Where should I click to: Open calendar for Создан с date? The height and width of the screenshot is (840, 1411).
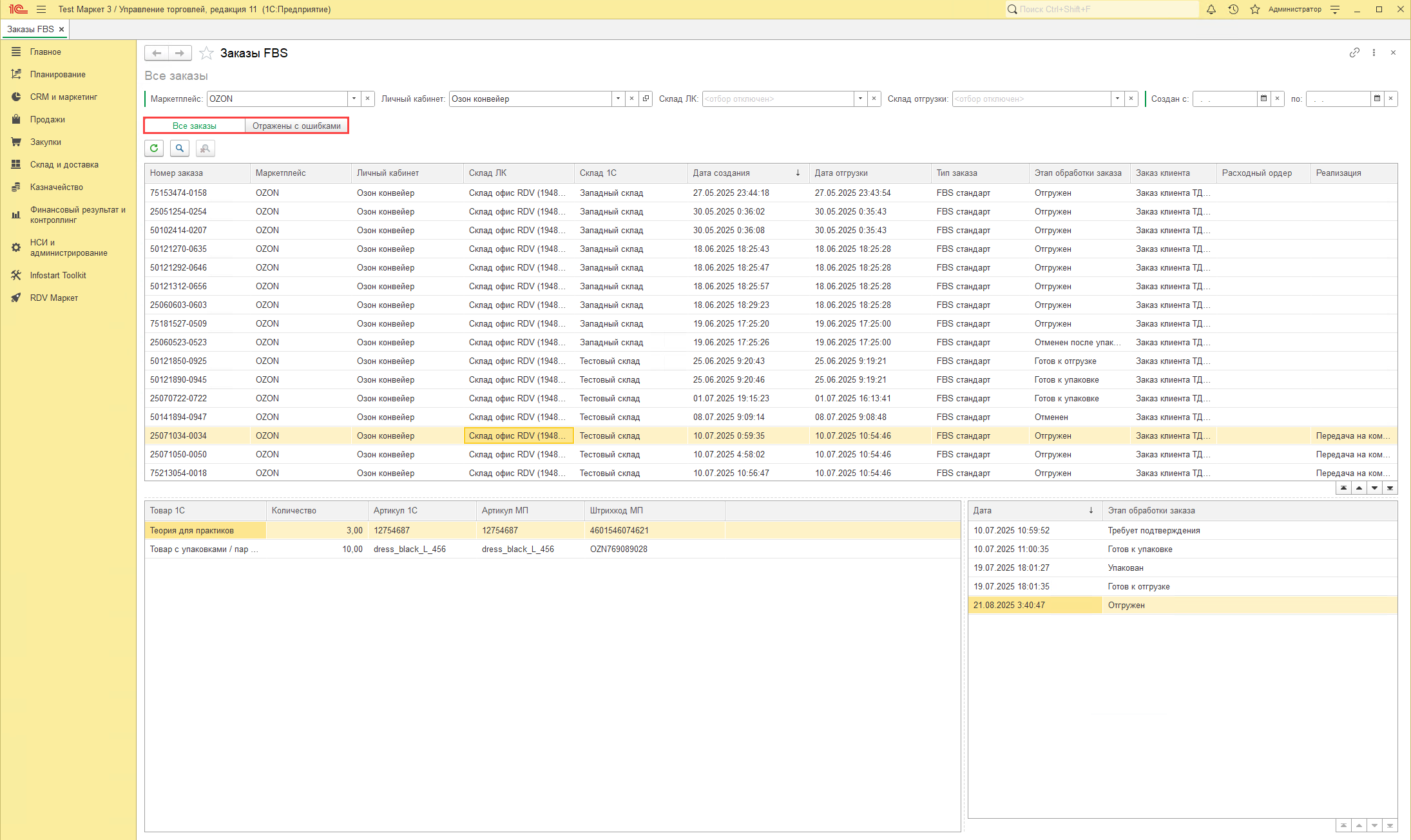(x=1263, y=99)
